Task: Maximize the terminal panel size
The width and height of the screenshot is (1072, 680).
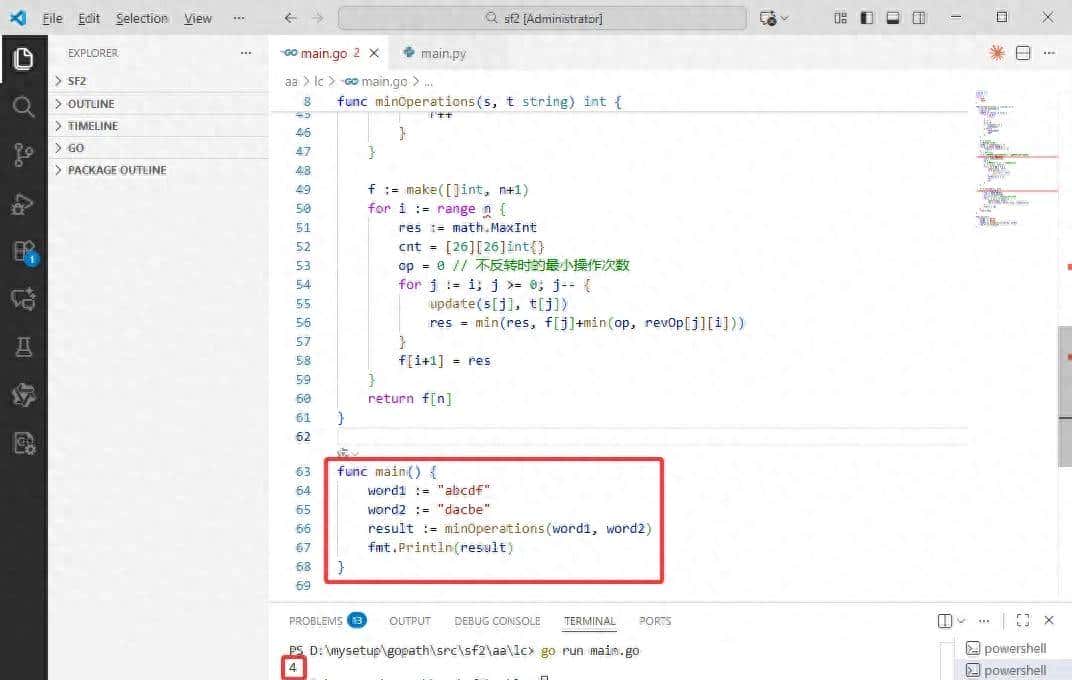Action: (x=1022, y=621)
